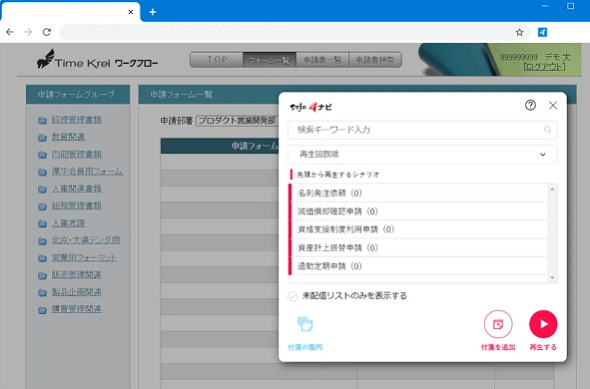Open a new browser tab with plus
This screenshot has height=389, width=590.
152,12
